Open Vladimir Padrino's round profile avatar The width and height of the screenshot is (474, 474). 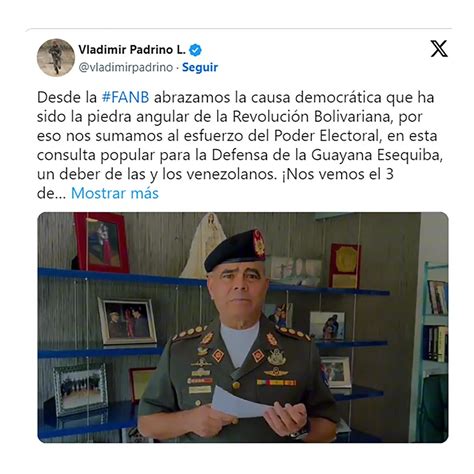click(x=56, y=58)
